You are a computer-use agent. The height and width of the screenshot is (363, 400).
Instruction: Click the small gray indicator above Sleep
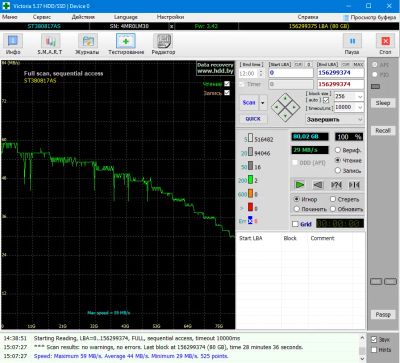pos(375,87)
